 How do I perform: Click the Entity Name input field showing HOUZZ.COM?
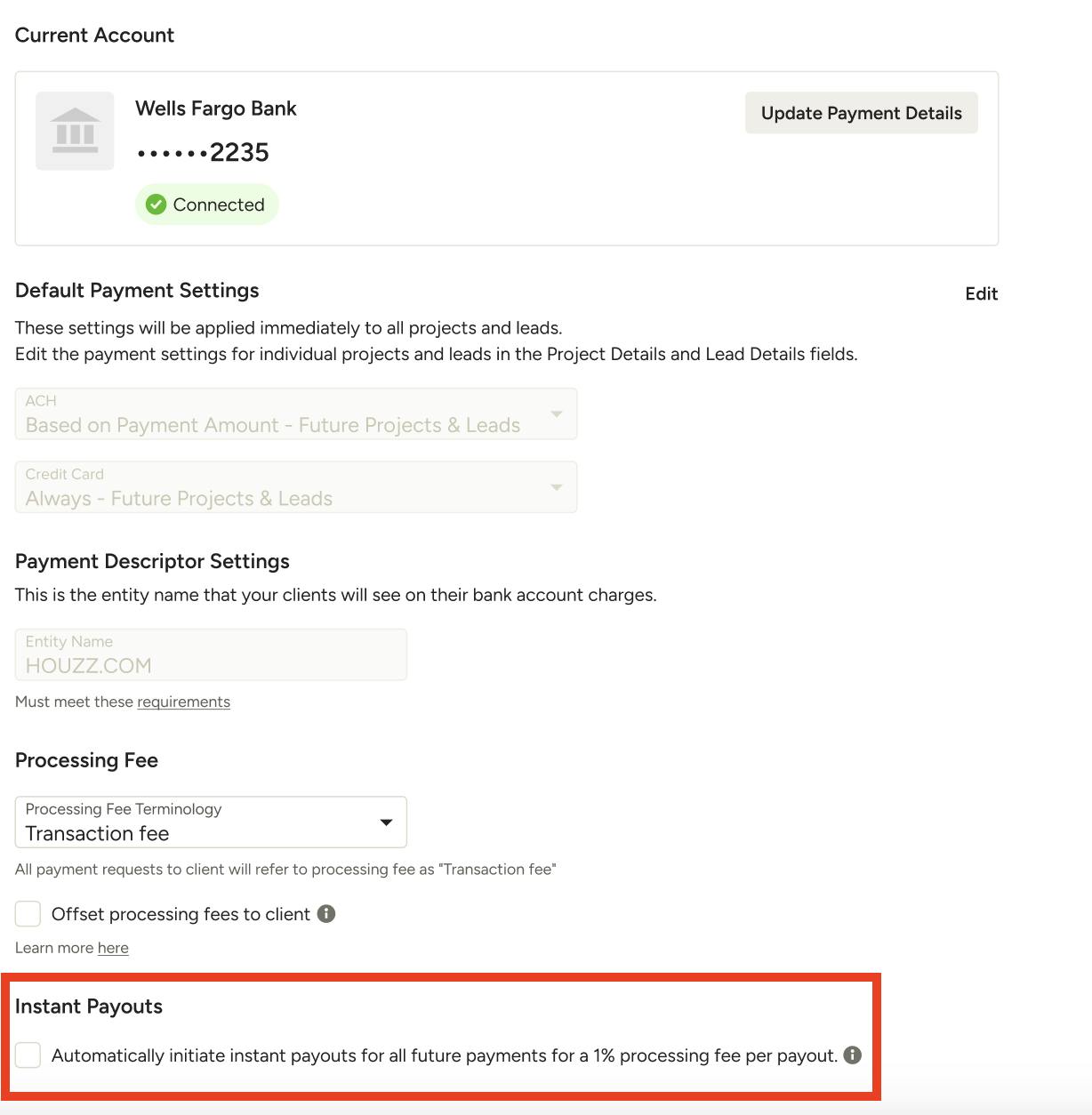(x=211, y=654)
